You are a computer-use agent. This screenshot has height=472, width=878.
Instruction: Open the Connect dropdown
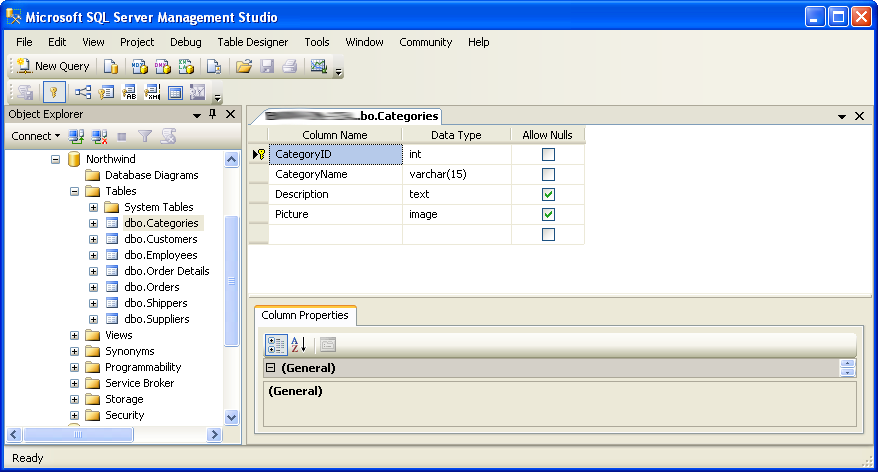click(36, 136)
